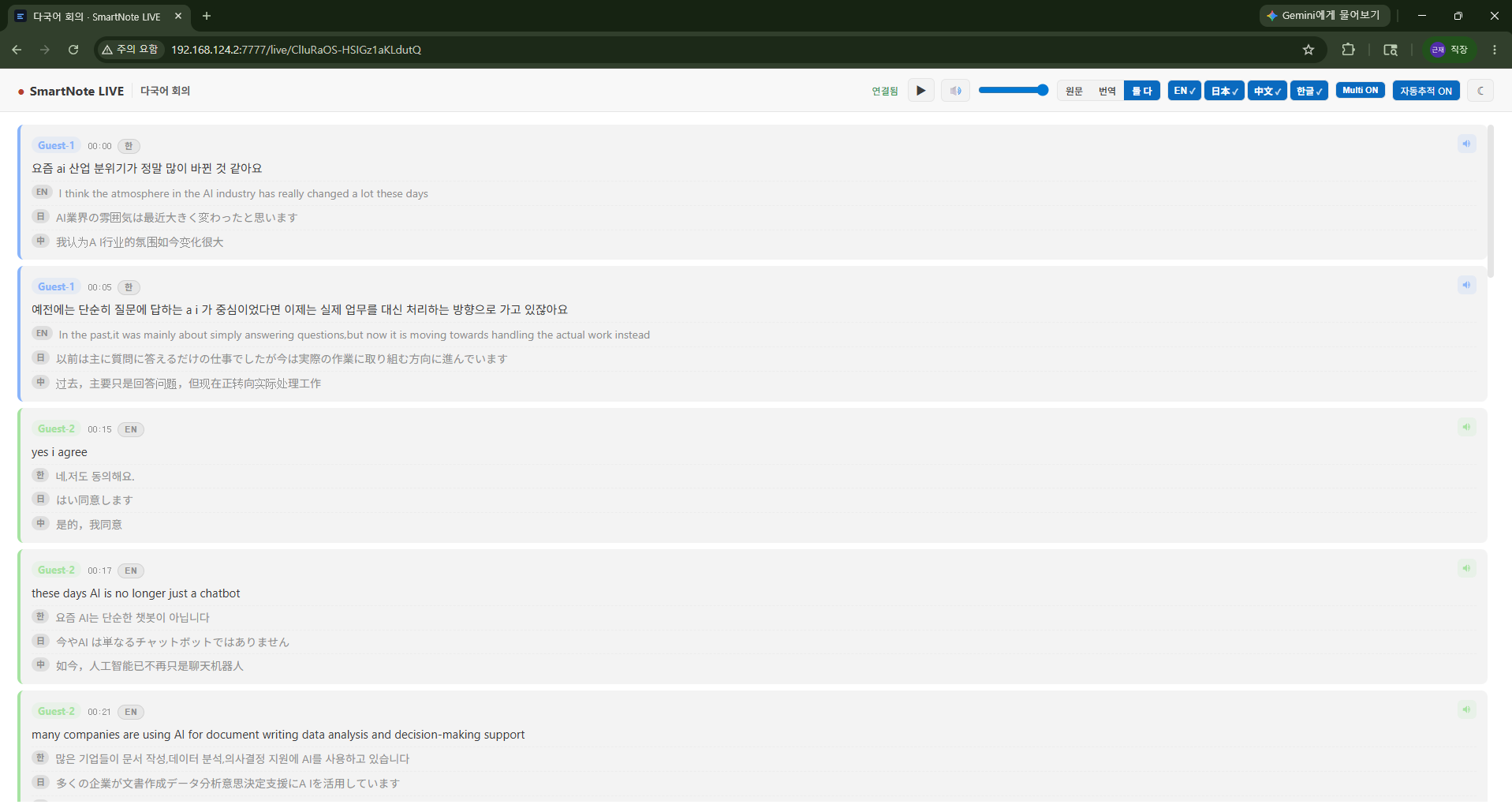Toggle the EN language filter

pyautogui.click(x=1185, y=91)
